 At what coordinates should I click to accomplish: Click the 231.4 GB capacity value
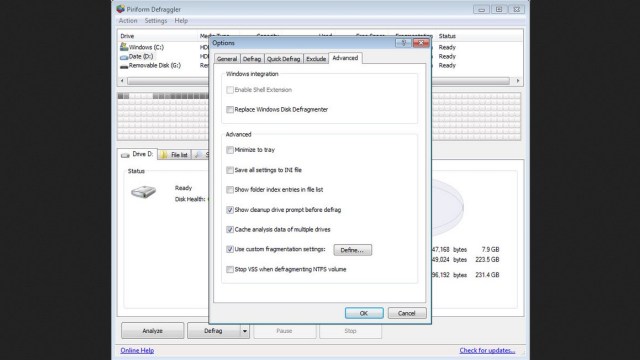[x=487, y=275]
